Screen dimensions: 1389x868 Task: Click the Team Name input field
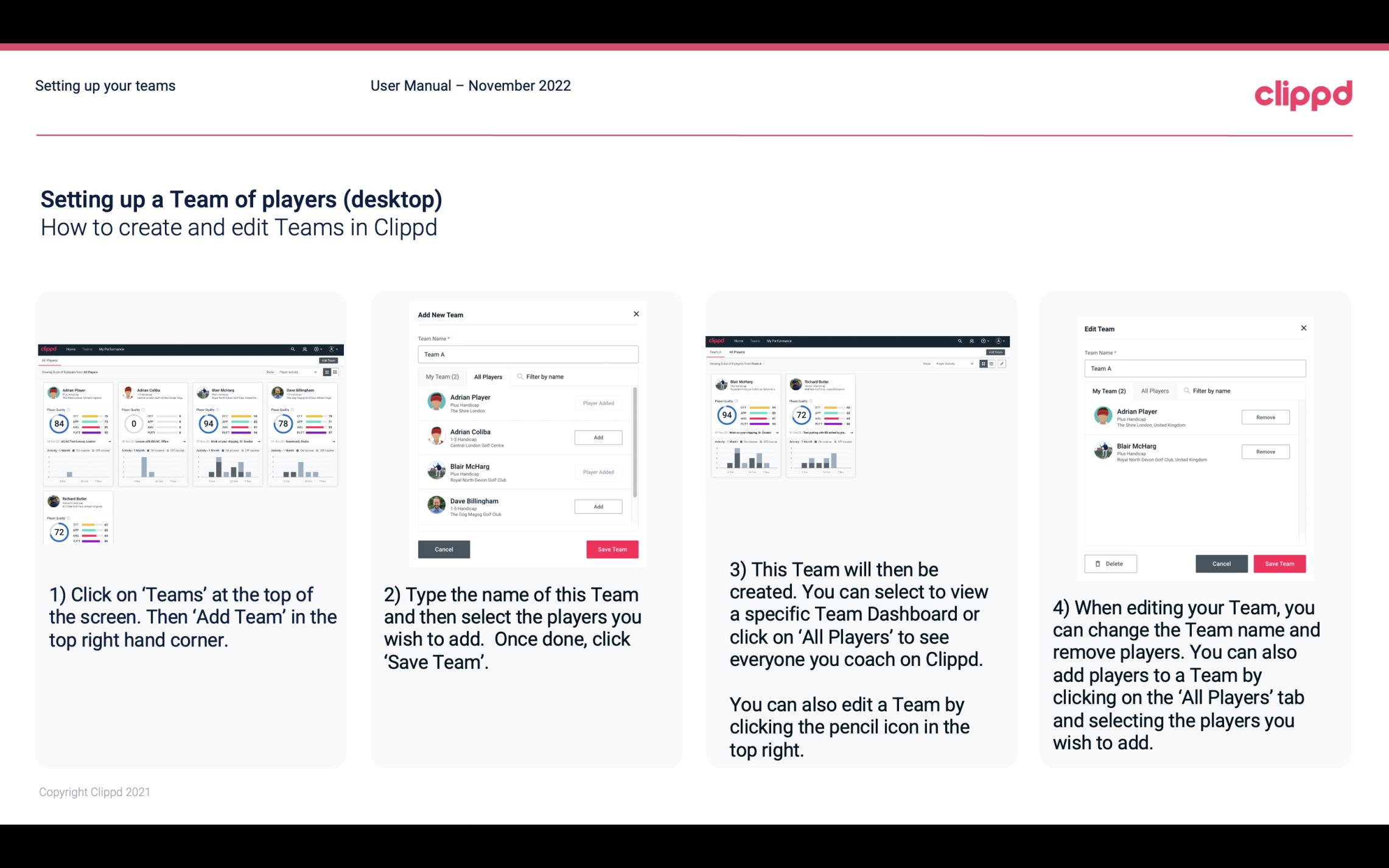528,354
